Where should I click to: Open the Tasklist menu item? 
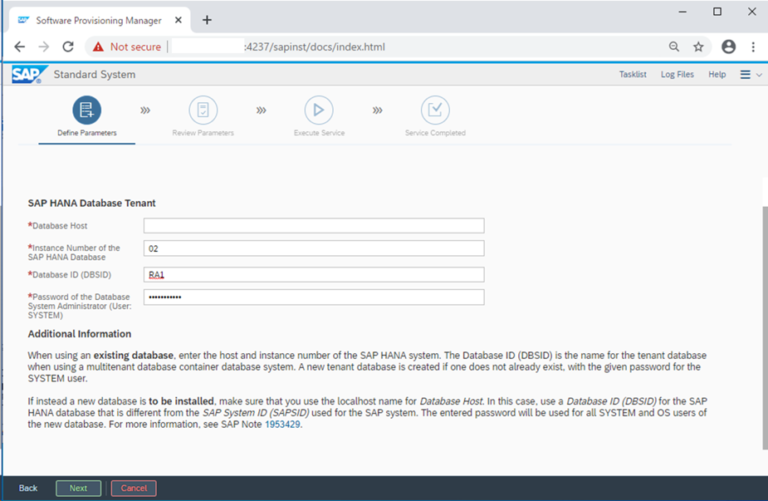632,75
